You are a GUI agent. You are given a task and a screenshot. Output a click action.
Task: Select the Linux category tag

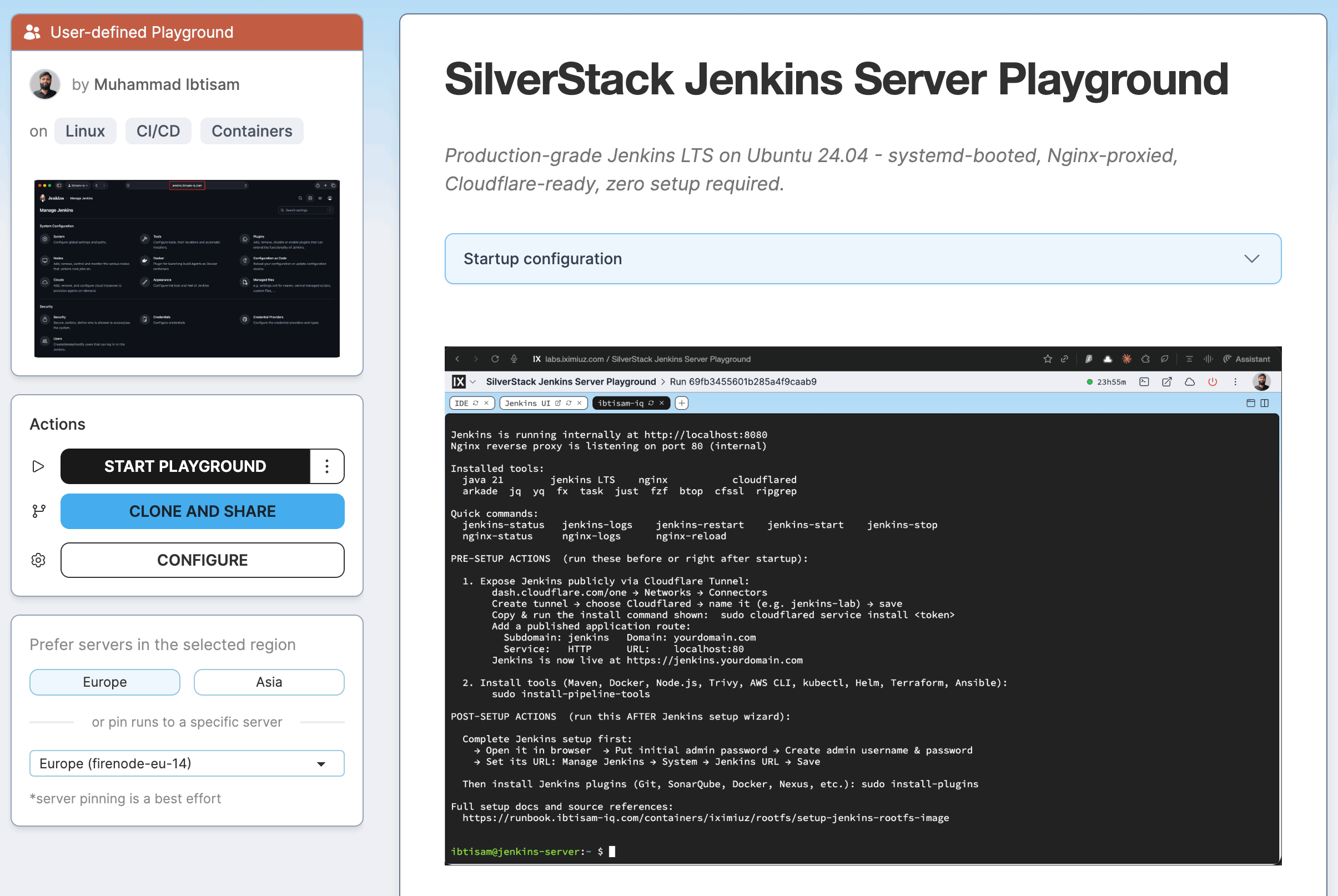pos(85,131)
